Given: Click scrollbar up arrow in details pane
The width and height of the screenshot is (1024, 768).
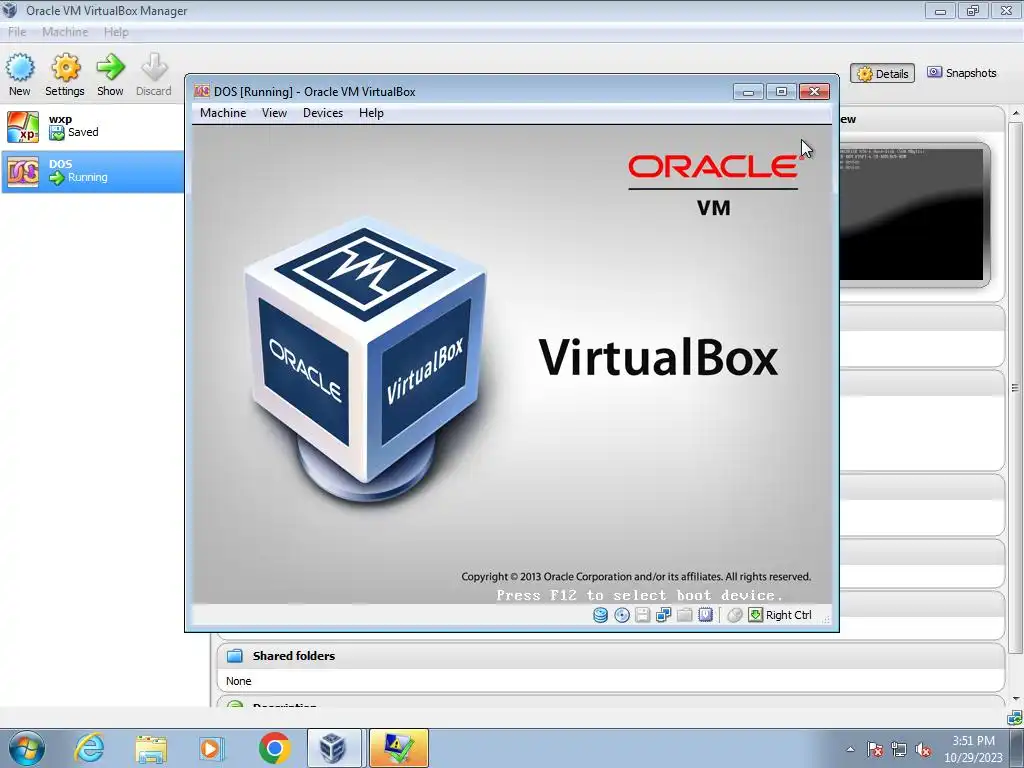Looking at the screenshot, I should click(x=1016, y=114).
